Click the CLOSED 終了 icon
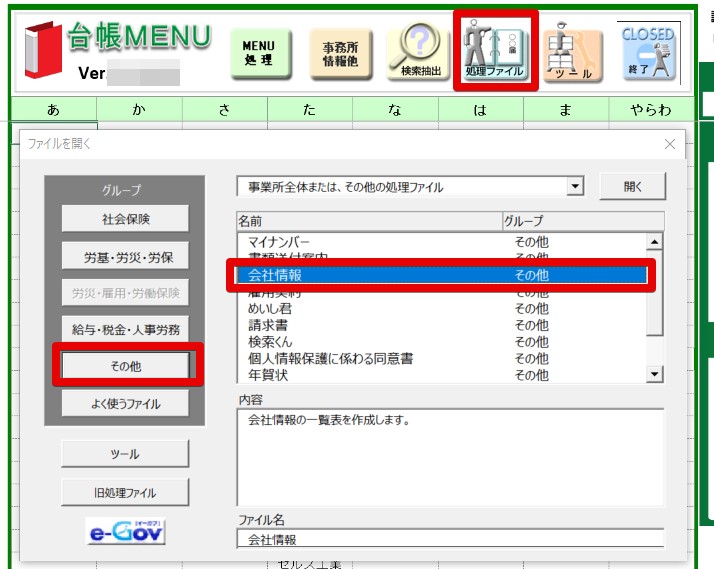 pyautogui.click(x=648, y=53)
